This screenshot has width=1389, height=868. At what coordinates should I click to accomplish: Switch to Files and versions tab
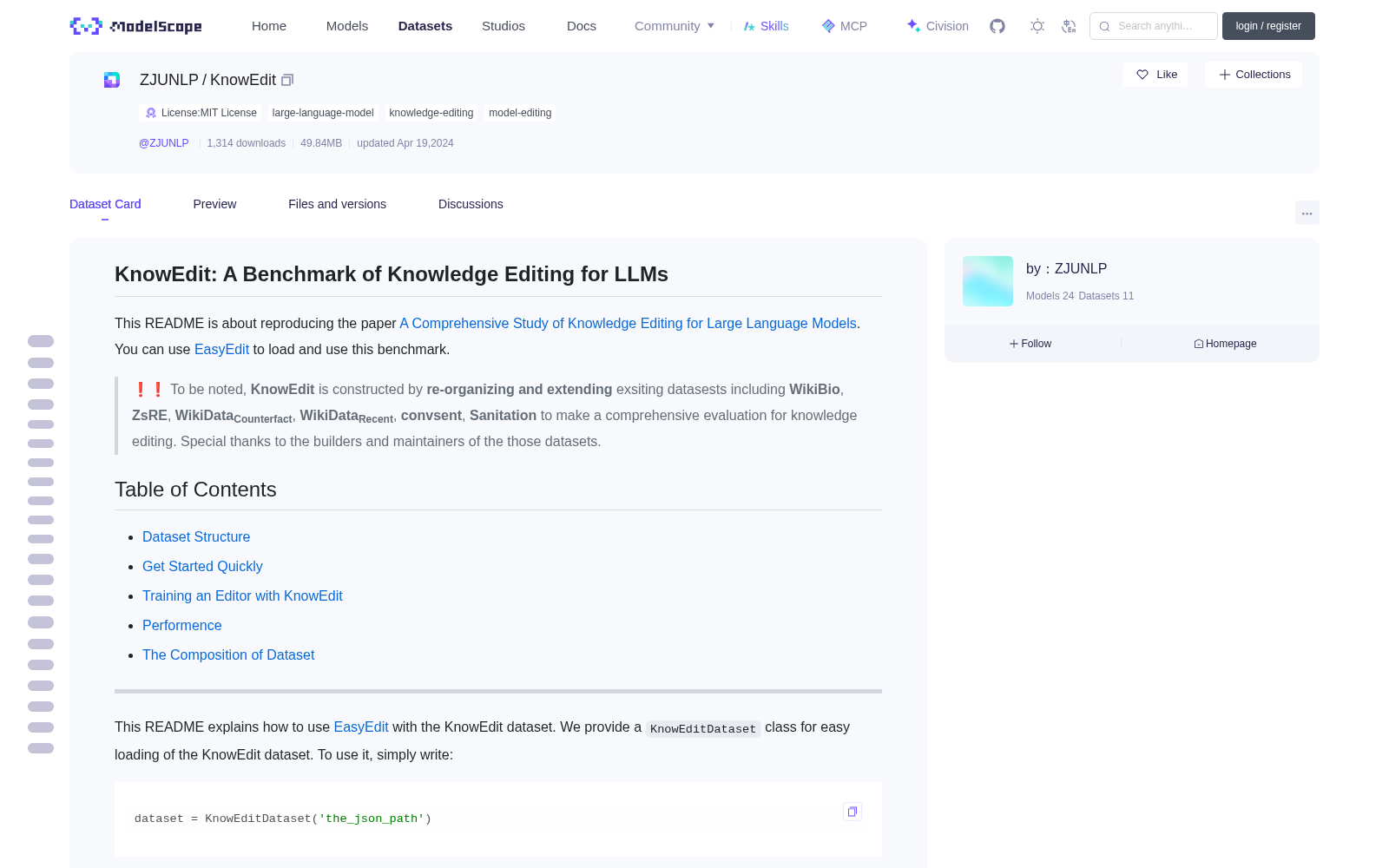337,204
